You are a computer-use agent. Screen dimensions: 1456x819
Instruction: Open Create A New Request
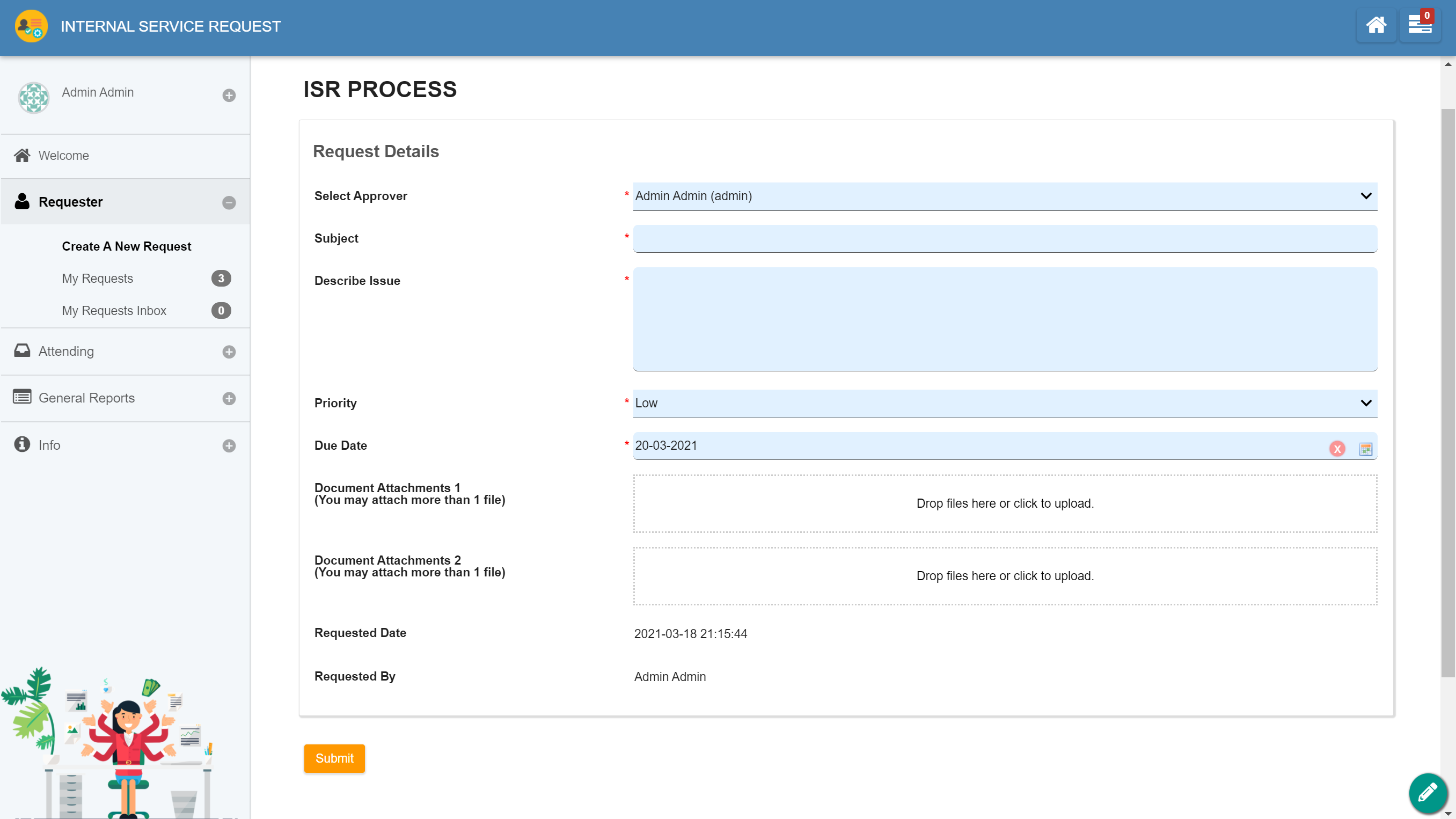[127, 246]
